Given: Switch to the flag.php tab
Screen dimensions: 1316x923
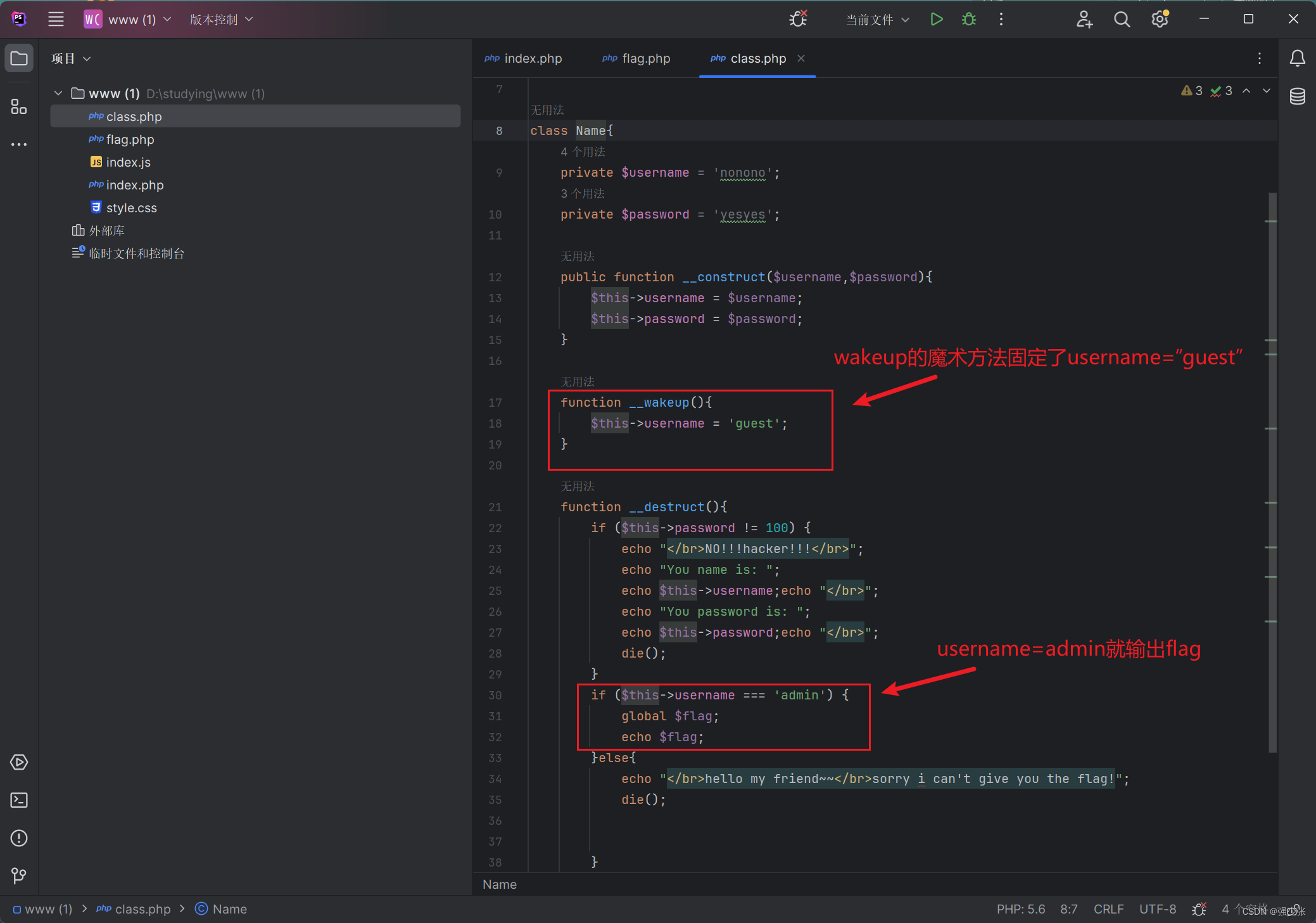Looking at the screenshot, I should coord(636,58).
